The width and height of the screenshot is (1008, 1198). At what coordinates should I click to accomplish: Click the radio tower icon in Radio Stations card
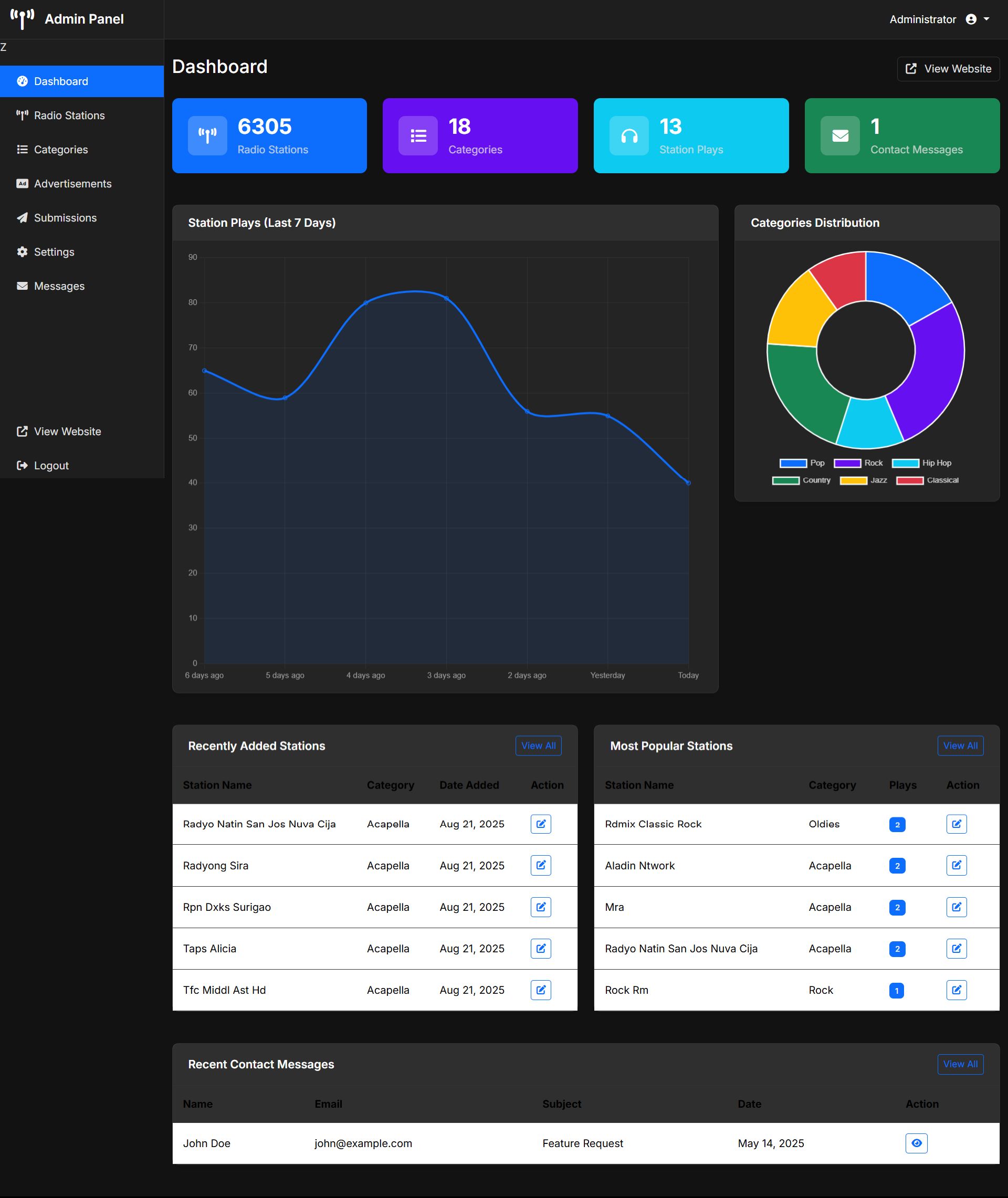coord(207,136)
